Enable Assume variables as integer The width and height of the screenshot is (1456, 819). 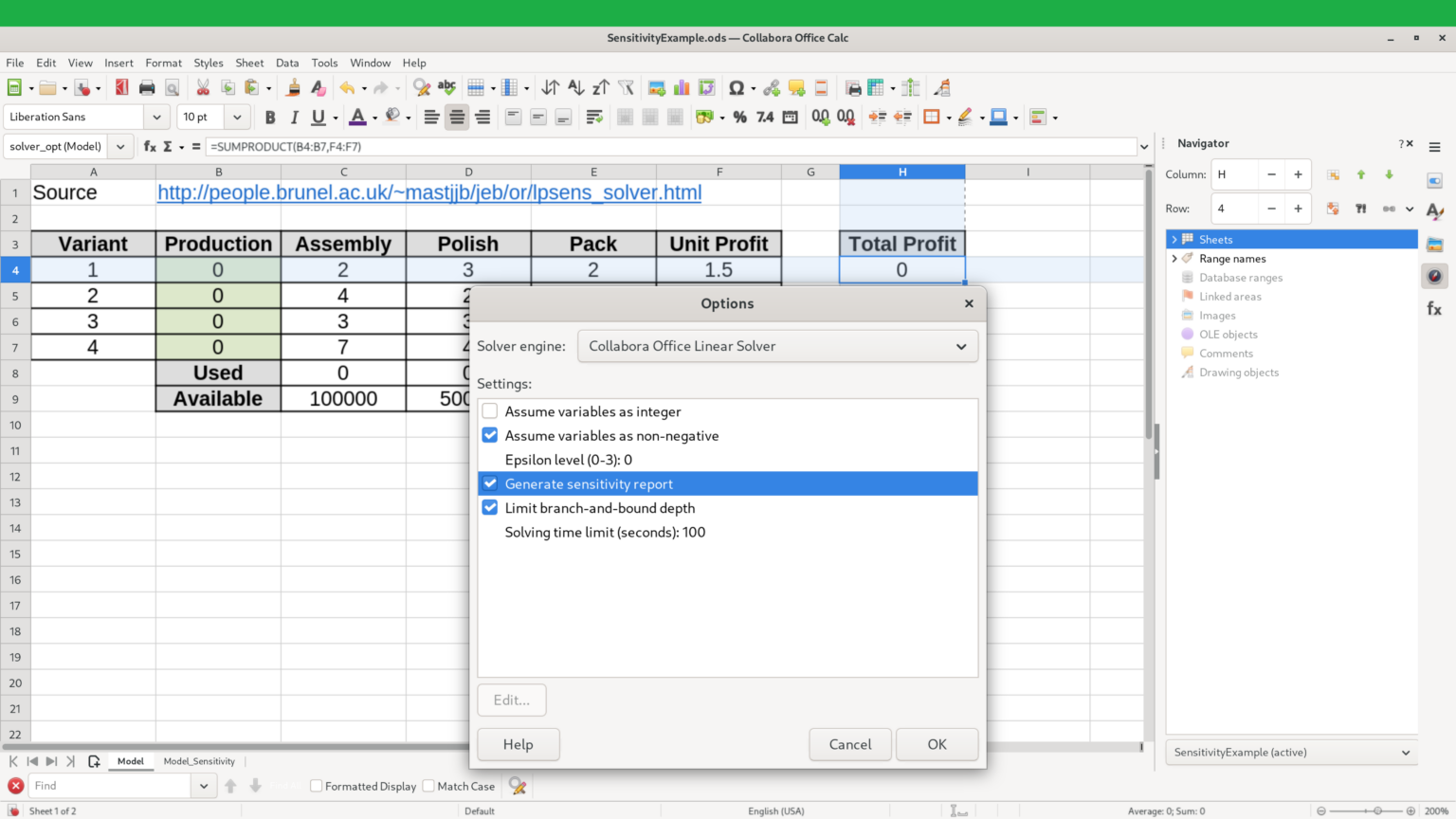tap(489, 410)
